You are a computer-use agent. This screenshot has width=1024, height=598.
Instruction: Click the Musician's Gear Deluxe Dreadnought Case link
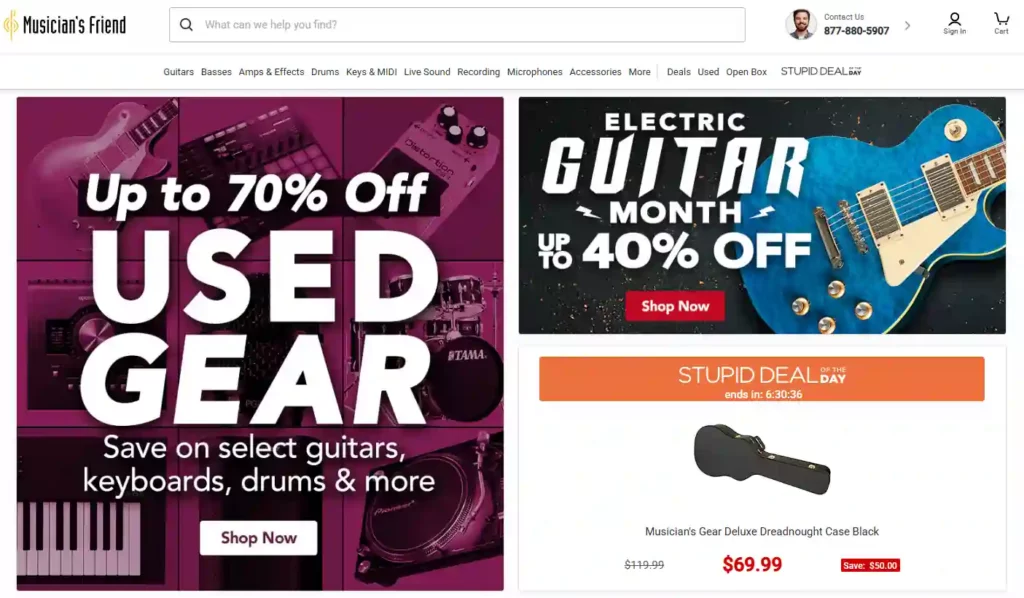click(761, 531)
